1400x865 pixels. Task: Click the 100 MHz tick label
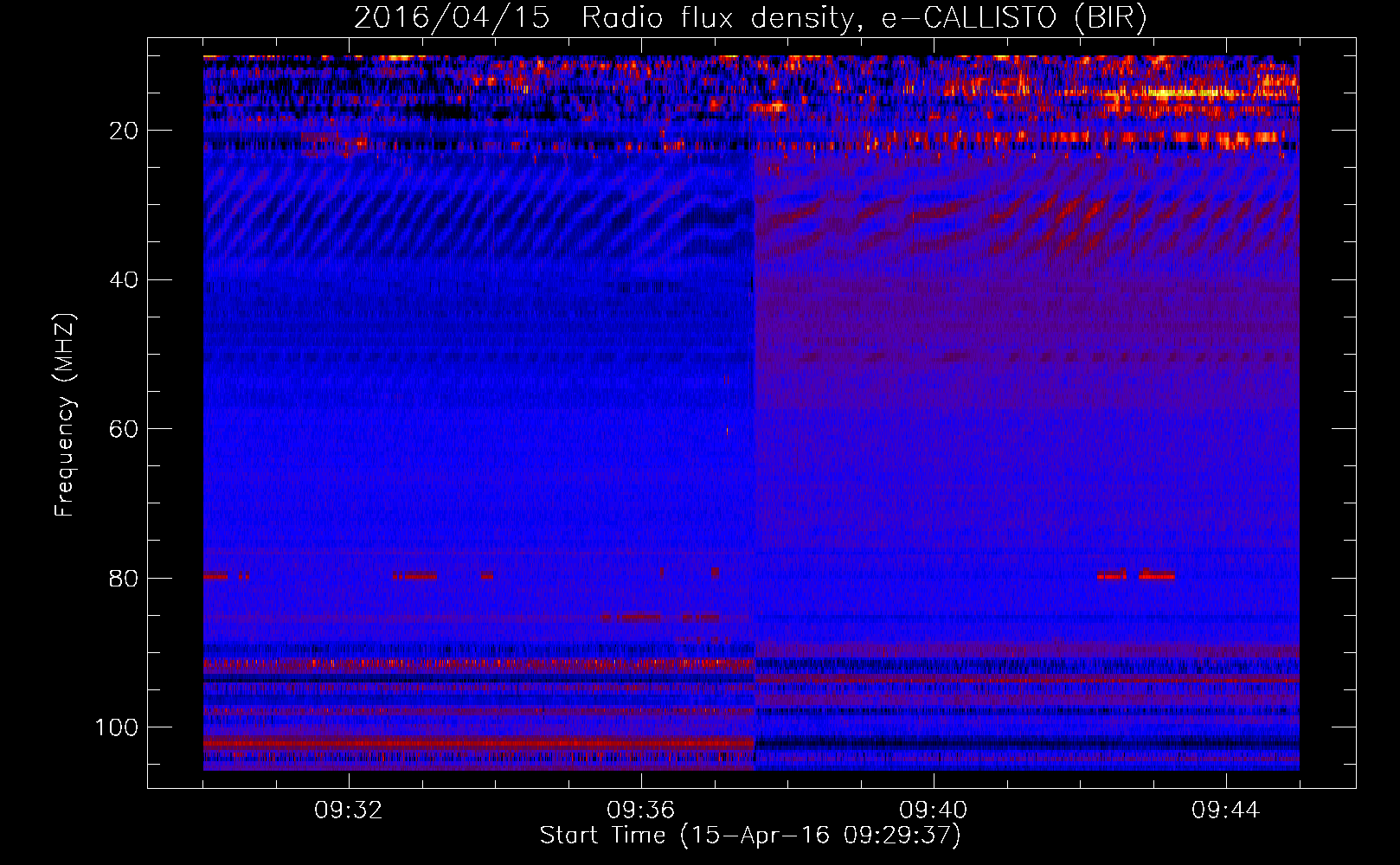(x=117, y=727)
